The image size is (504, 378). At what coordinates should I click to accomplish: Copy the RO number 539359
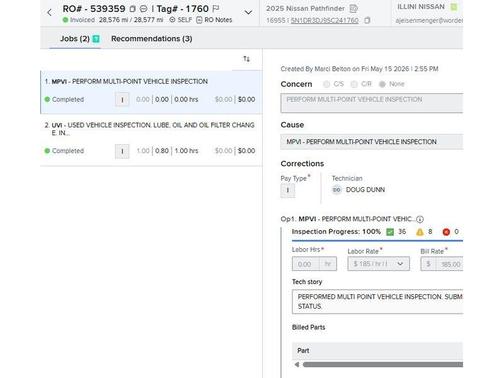(x=132, y=9)
